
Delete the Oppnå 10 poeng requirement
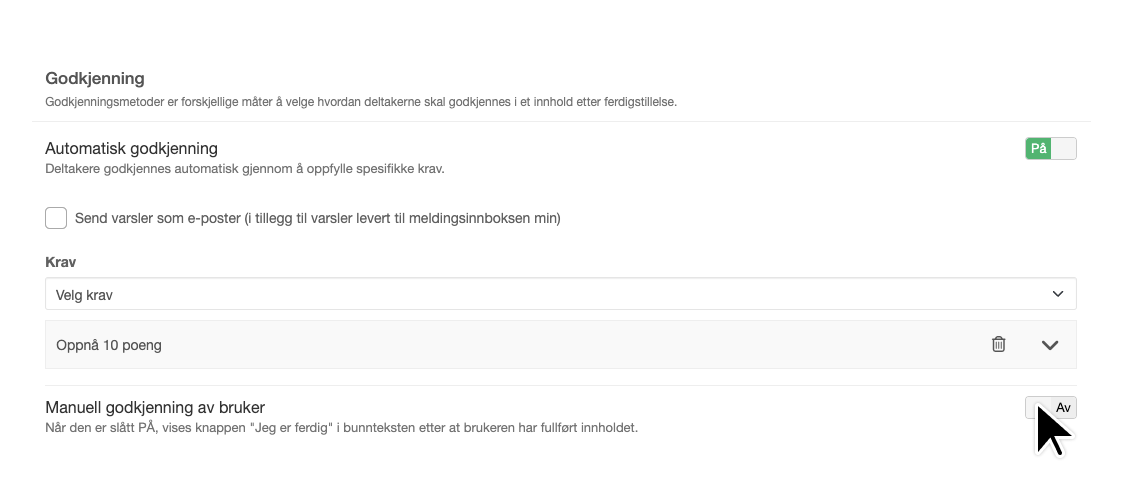(998, 344)
